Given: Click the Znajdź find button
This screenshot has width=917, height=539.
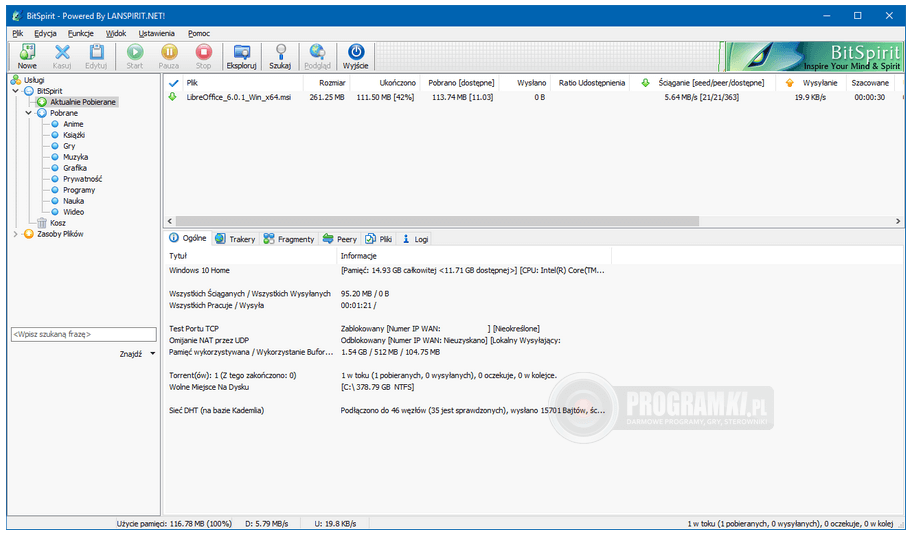Looking at the screenshot, I should (x=130, y=354).
